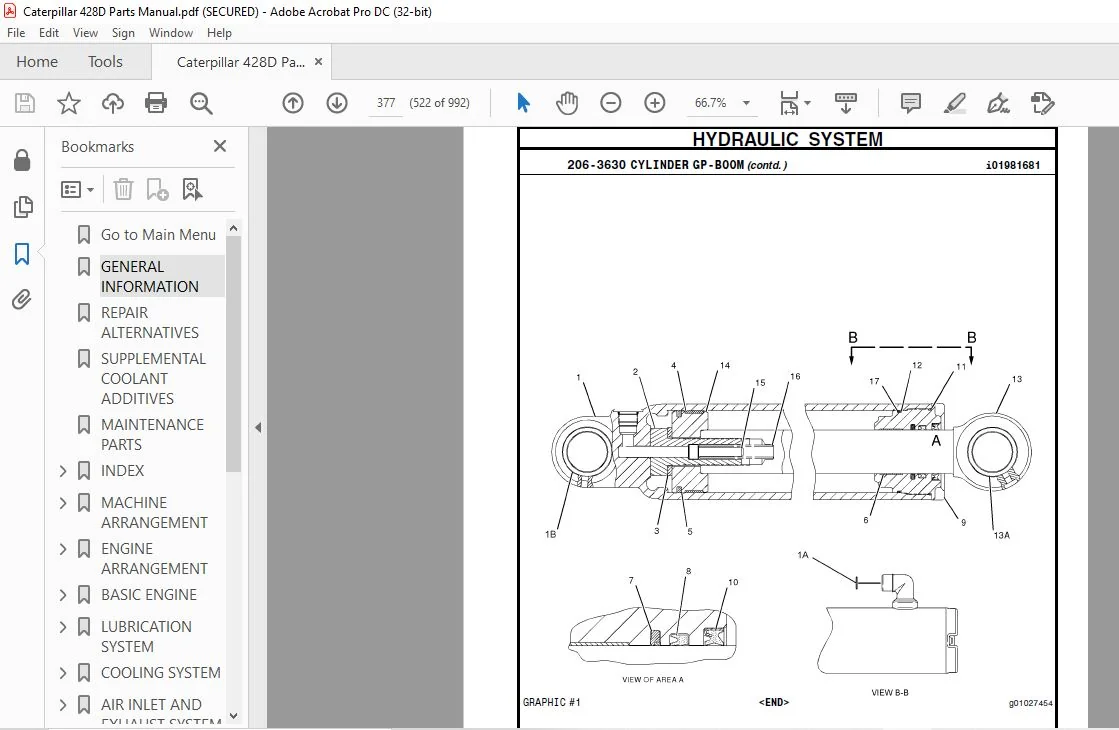Zoom out with minus button

[611, 103]
